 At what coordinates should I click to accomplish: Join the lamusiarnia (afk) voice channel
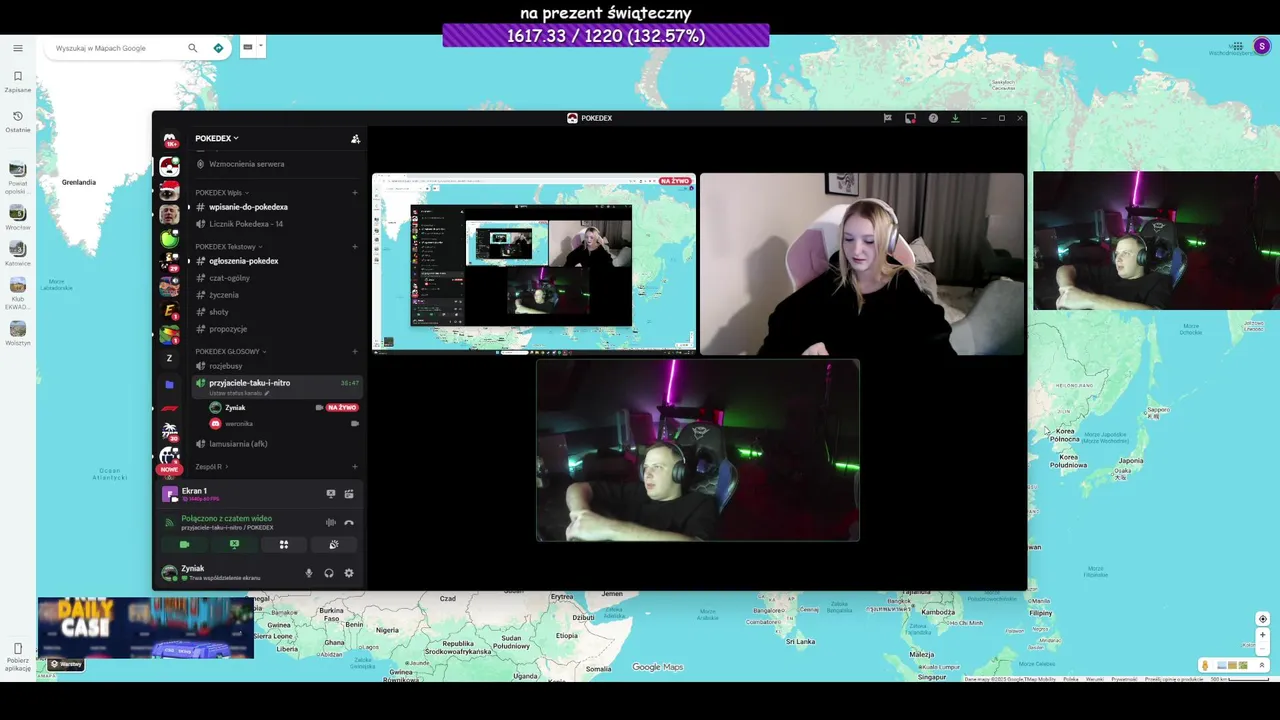276,444
